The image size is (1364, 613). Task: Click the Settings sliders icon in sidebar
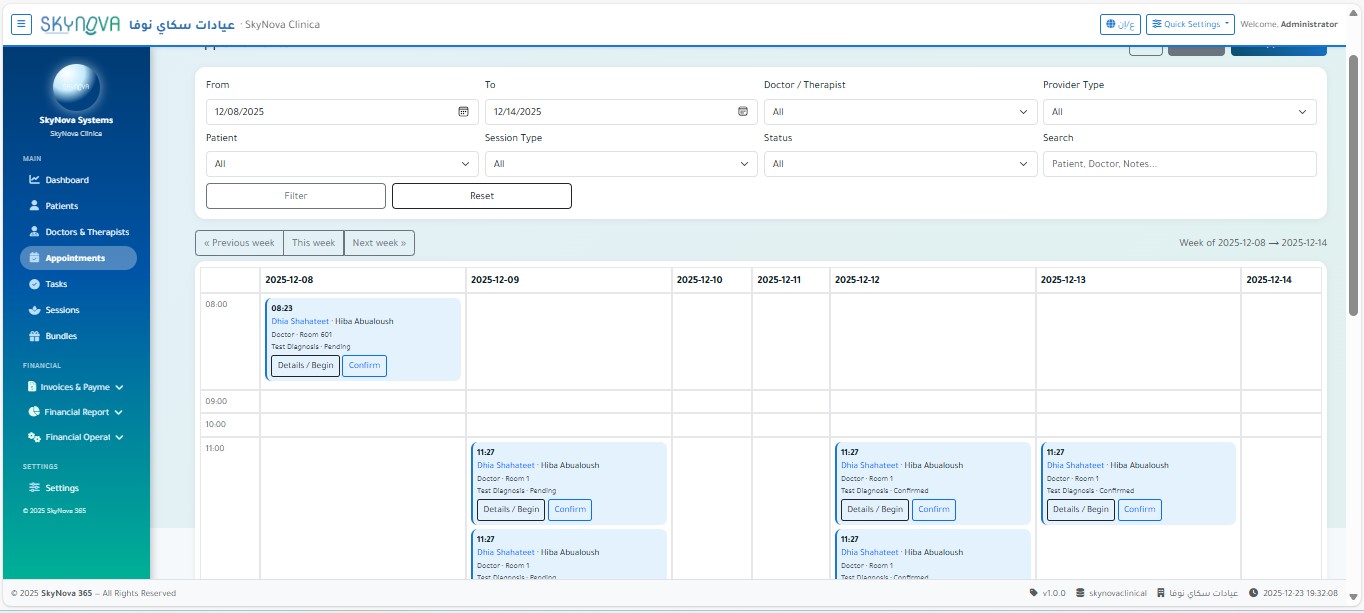click(34, 488)
